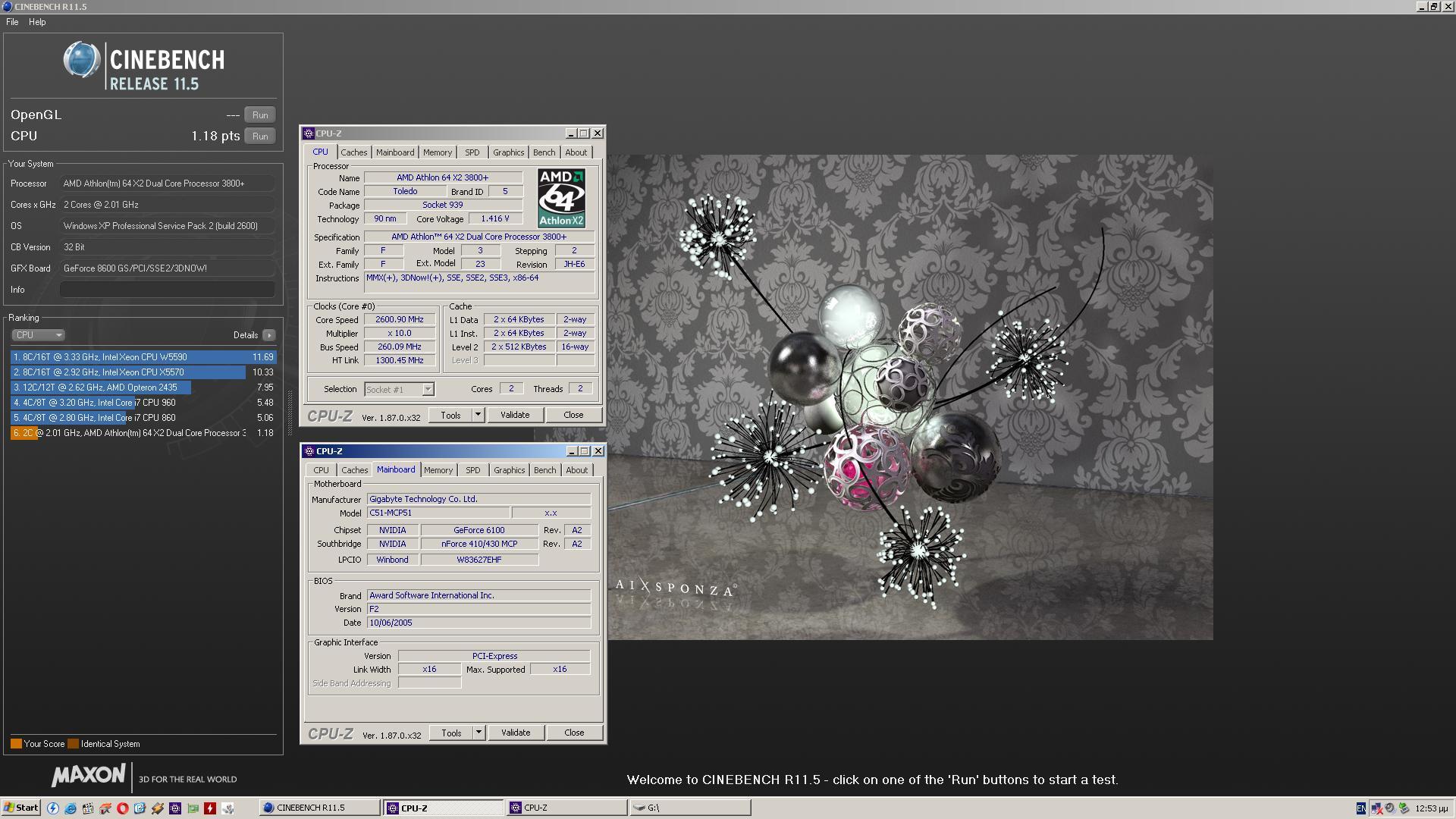The height and width of the screenshot is (819, 1456).
Task: Switch to CINEBENCH R11.5 taskbar button
Action: [319, 808]
